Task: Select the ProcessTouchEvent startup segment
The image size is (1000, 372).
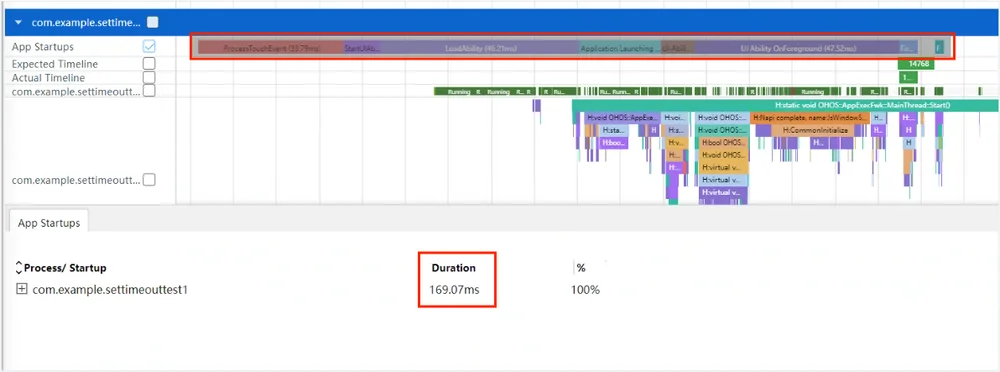Action: click(271, 48)
